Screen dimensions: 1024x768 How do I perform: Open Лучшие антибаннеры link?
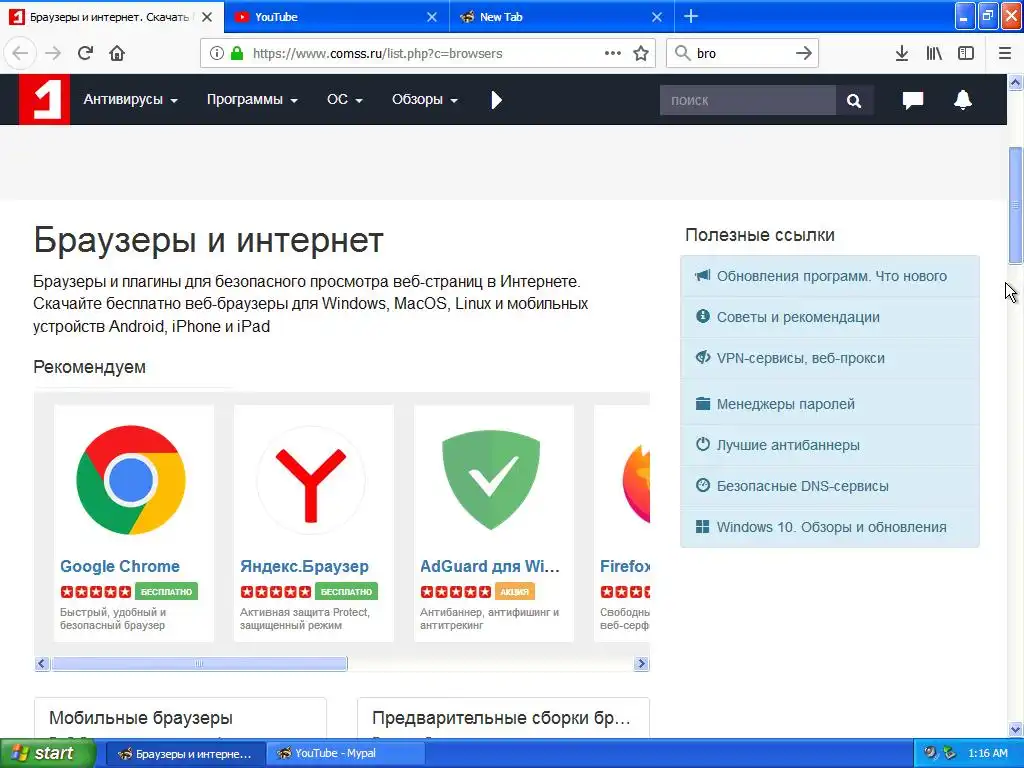830,445
